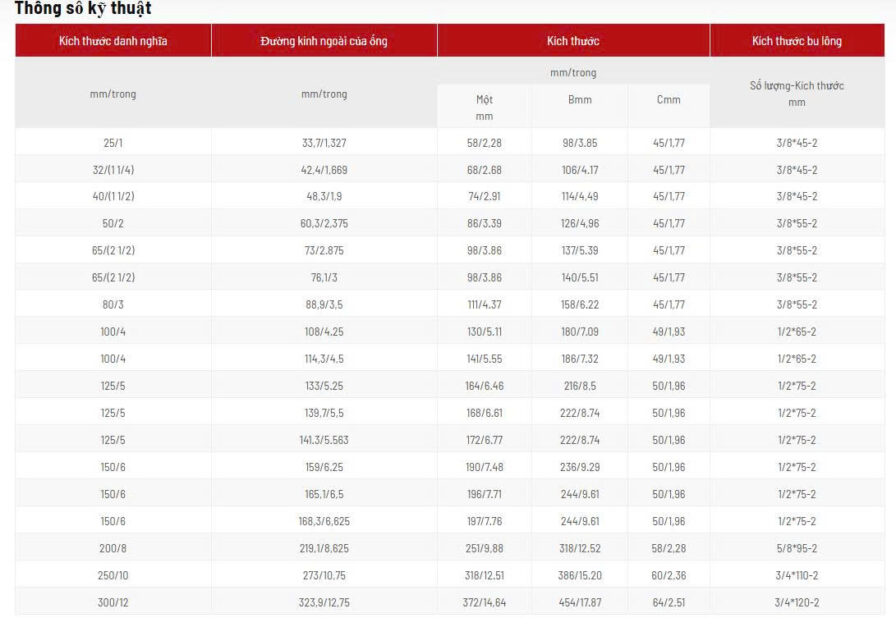Select cell '139,7/5,5'
The width and height of the screenshot is (896, 627).
pos(324,413)
